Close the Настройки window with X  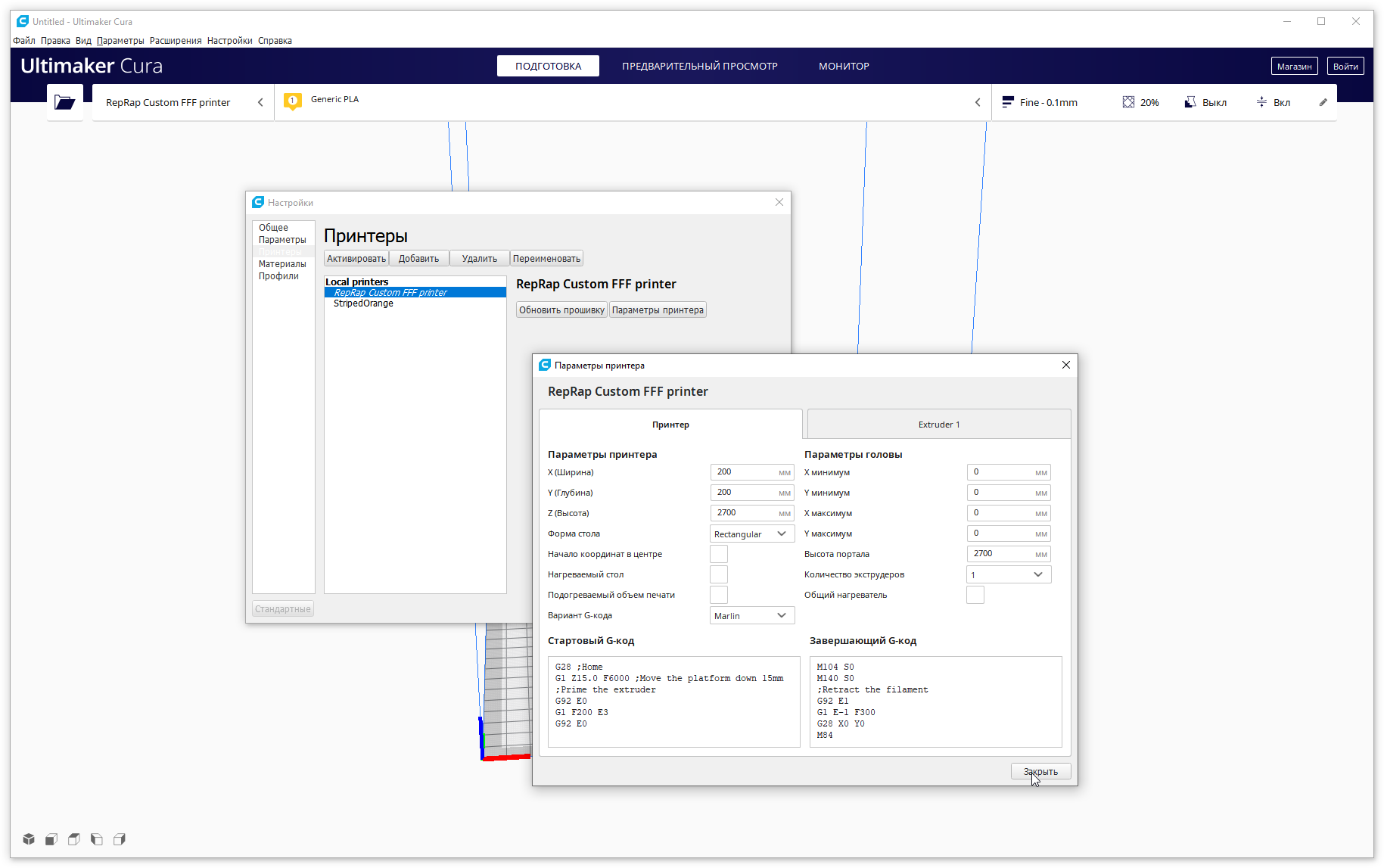point(779,202)
